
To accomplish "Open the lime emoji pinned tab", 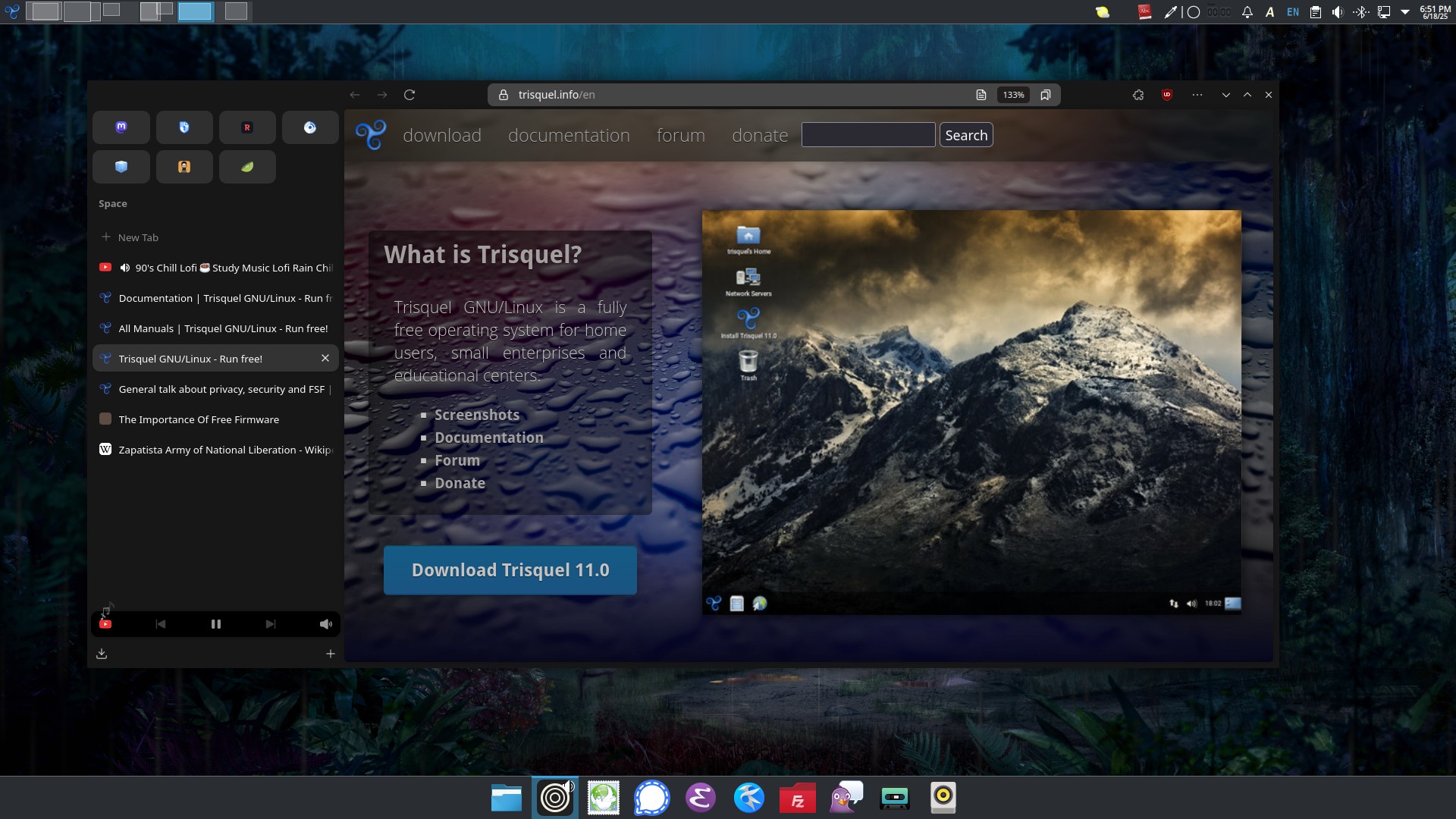I will (247, 167).
